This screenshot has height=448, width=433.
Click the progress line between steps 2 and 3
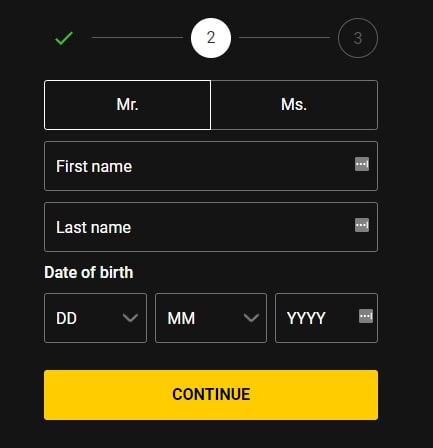tap(284, 38)
